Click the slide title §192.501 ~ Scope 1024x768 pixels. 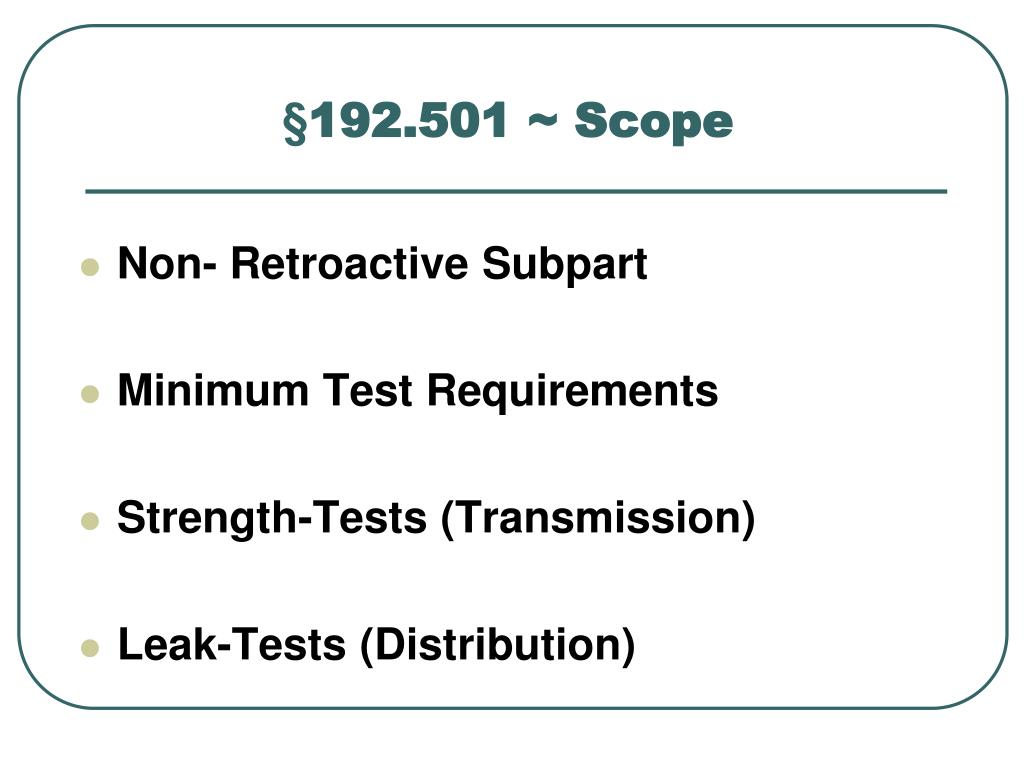click(507, 121)
